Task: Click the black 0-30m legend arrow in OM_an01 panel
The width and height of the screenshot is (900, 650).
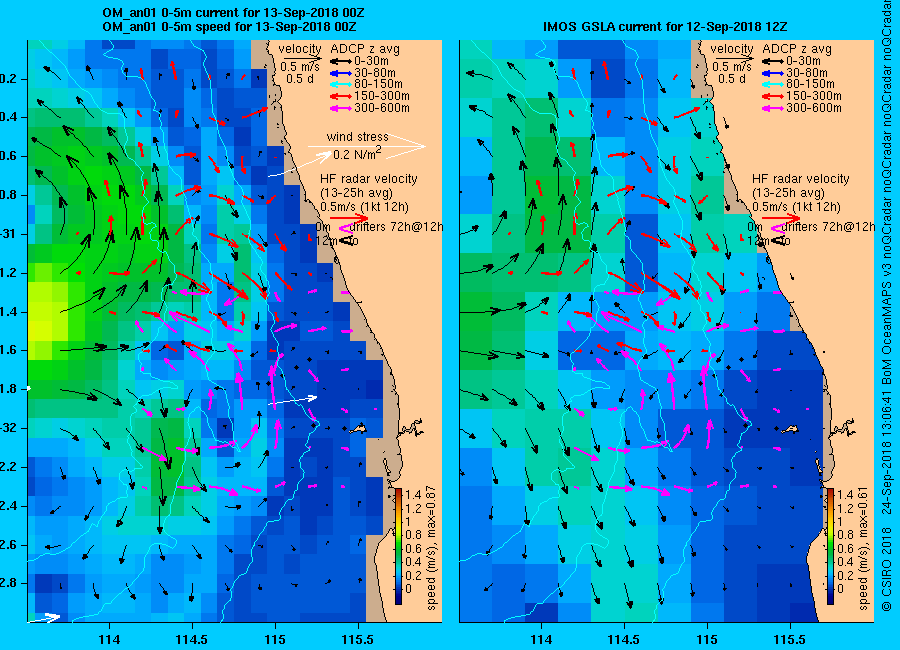Action: point(340,61)
